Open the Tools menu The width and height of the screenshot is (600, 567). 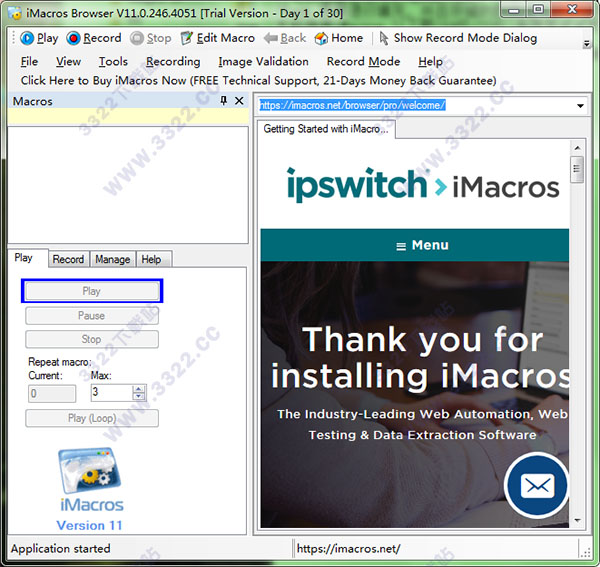click(x=113, y=62)
